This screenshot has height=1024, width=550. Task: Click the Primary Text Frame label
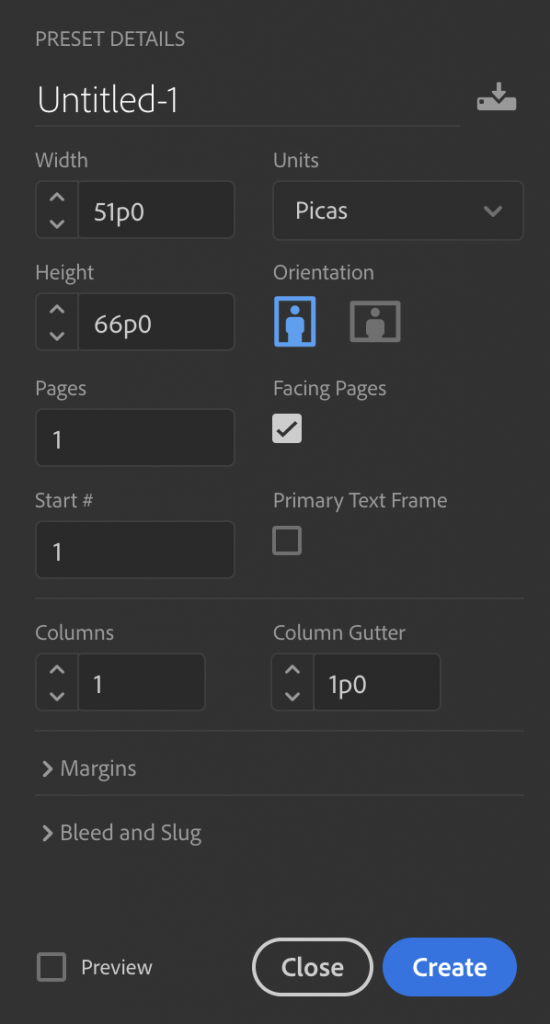360,501
